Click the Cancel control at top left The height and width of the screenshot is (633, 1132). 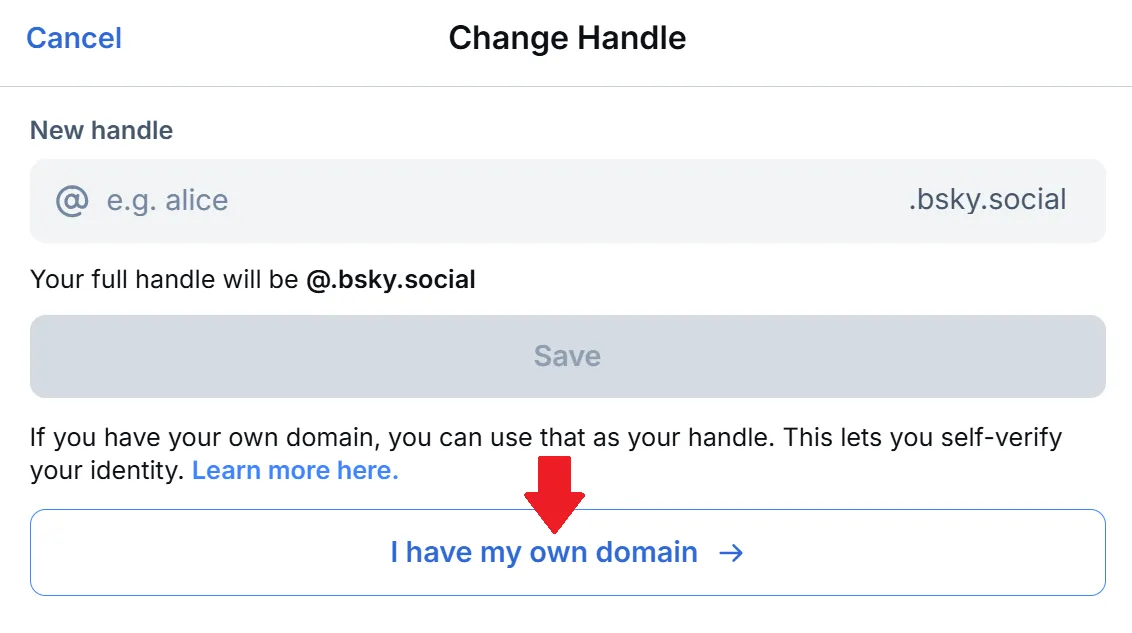pos(73,37)
